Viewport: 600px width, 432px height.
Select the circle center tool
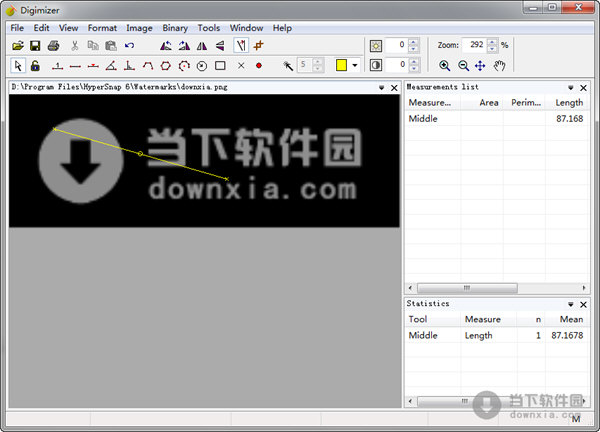coord(202,66)
